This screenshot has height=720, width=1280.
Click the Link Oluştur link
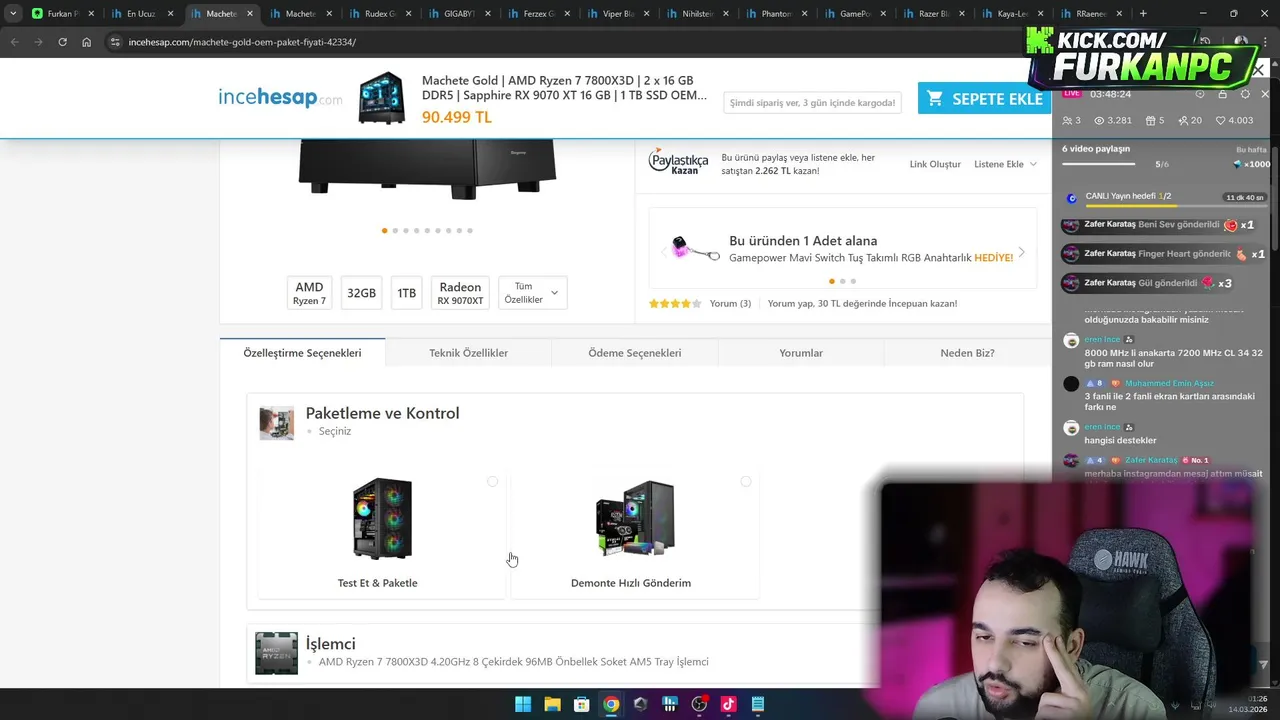[935, 164]
